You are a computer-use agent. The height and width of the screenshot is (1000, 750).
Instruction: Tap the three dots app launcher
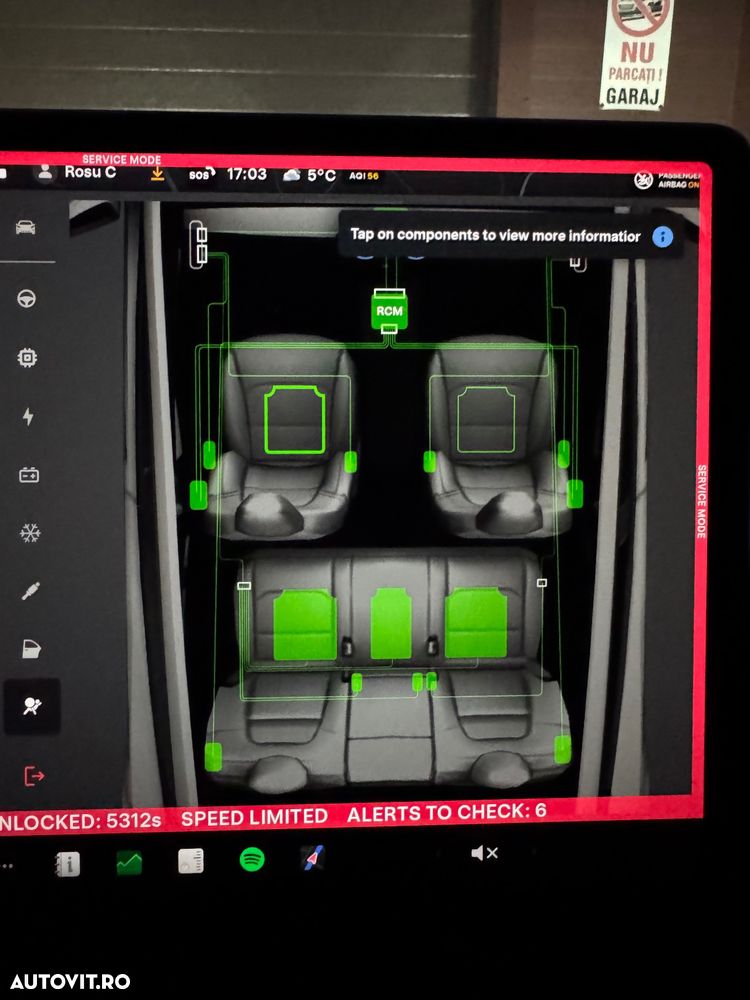pos(6,866)
